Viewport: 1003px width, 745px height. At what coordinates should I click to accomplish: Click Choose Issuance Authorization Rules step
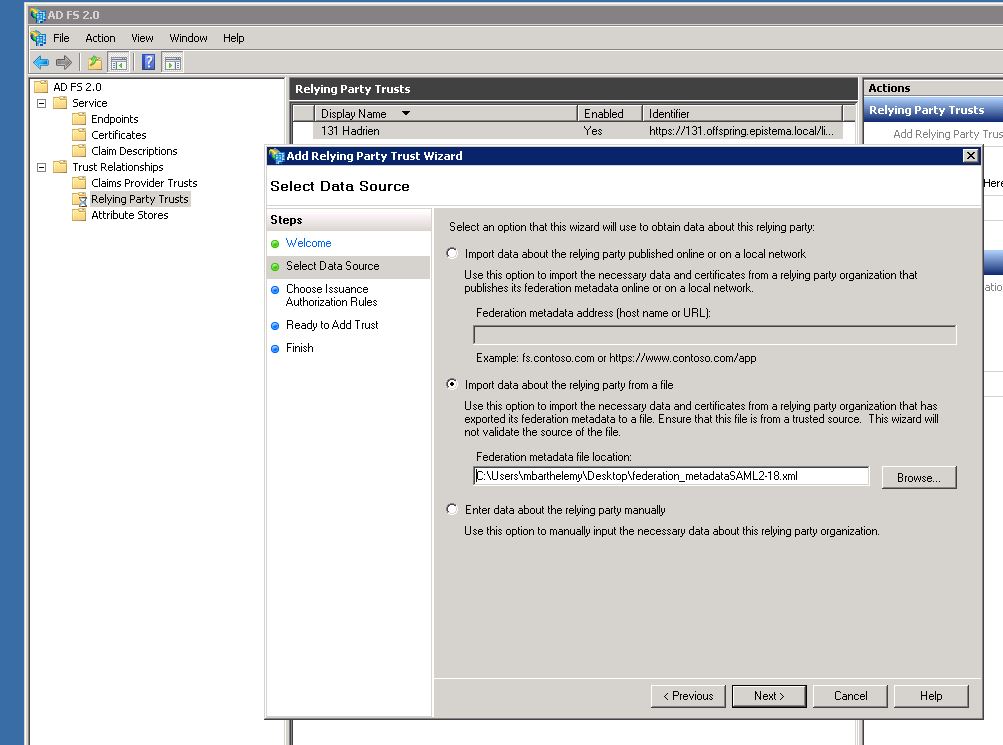331,295
